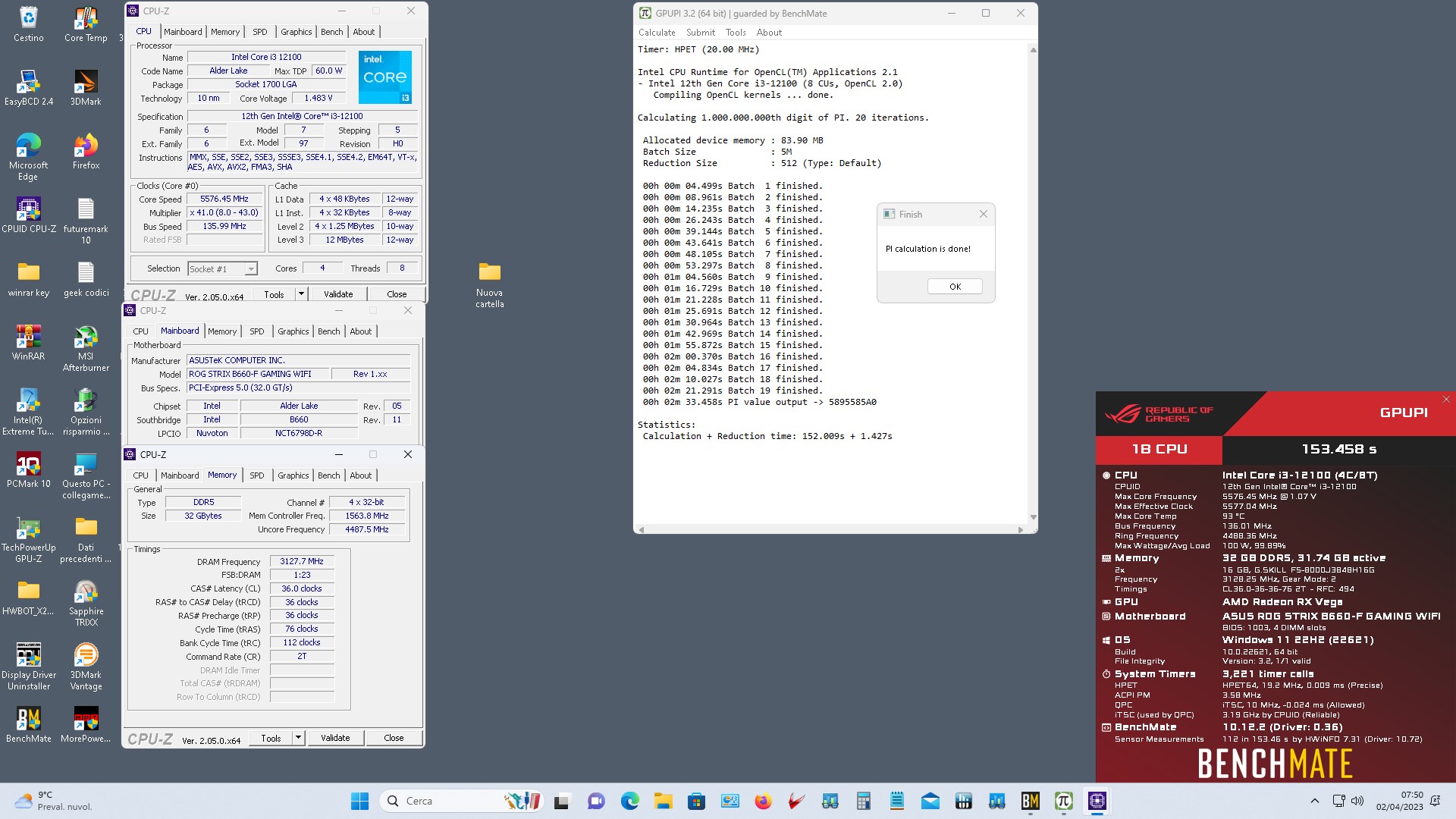Open volume control in system tray
This screenshot has height=819, width=1456.
(x=1357, y=801)
